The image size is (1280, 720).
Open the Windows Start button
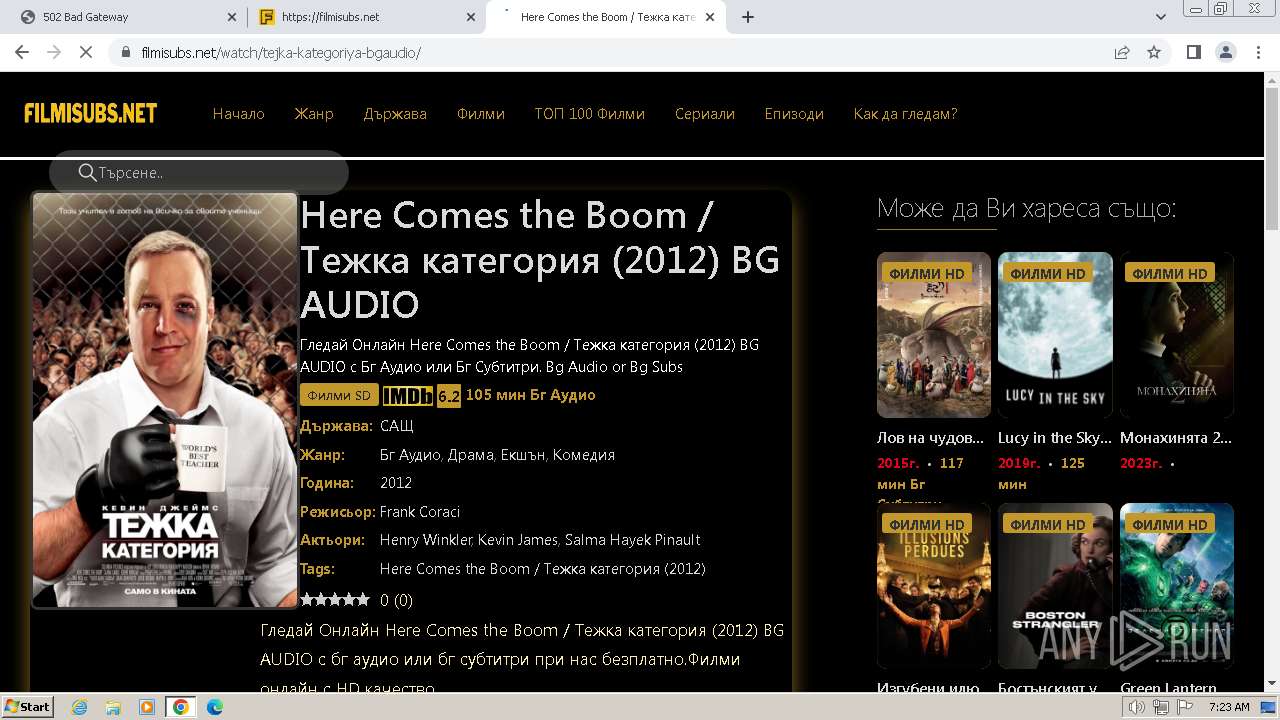tap(27, 706)
